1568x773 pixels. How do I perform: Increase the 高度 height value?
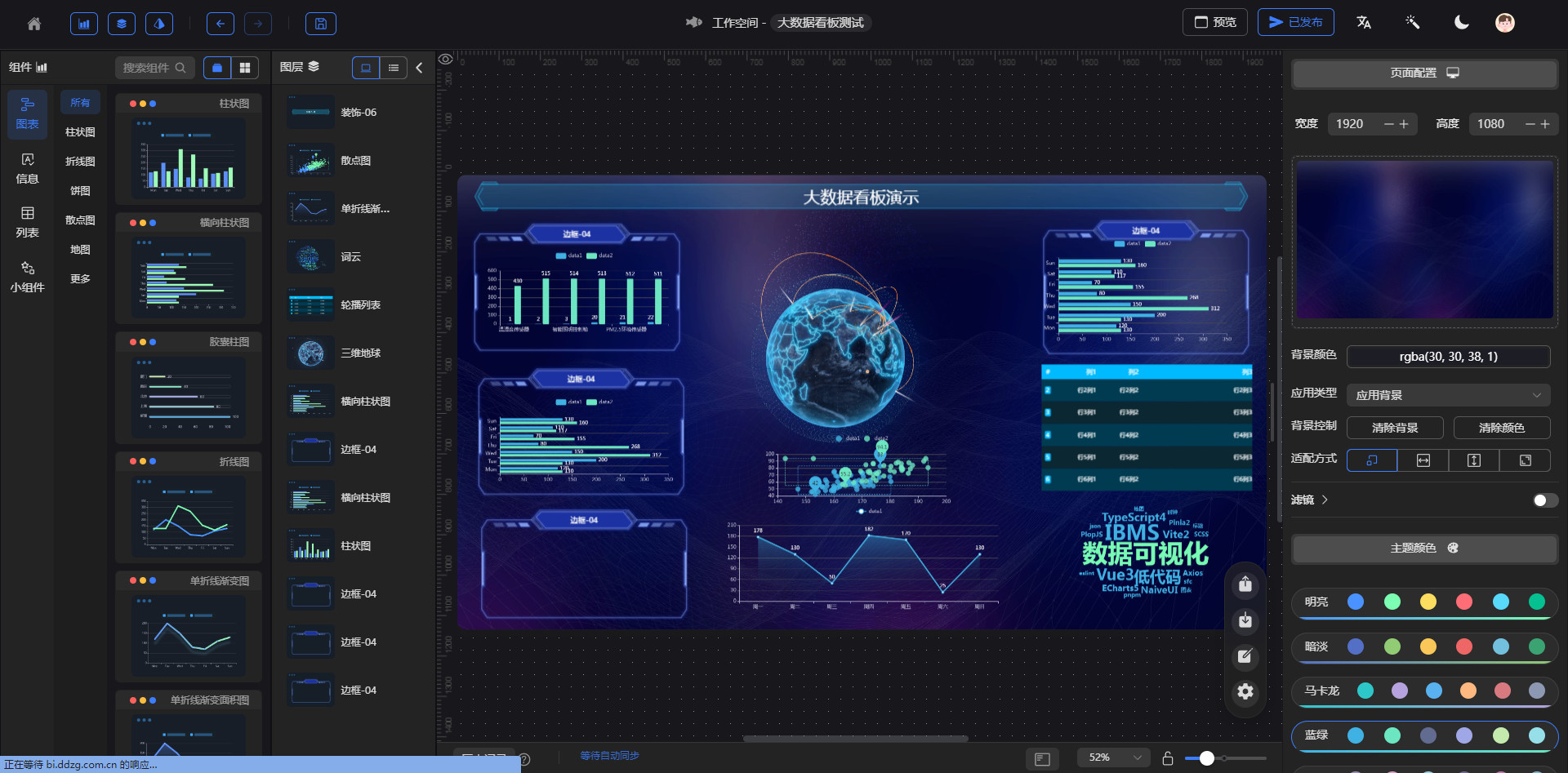[x=1545, y=124]
